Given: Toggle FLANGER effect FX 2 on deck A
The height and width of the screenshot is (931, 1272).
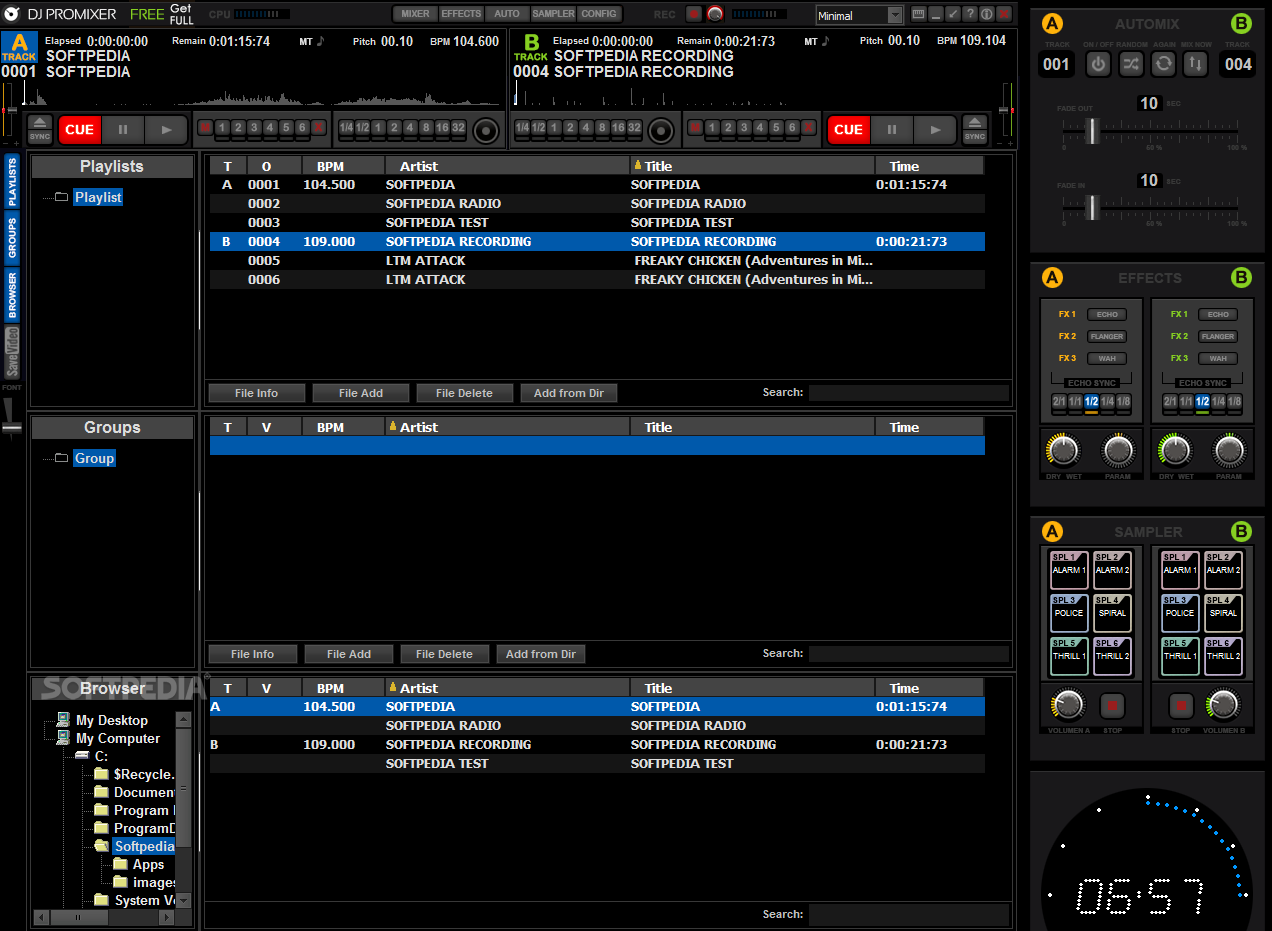Looking at the screenshot, I should (1106, 337).
